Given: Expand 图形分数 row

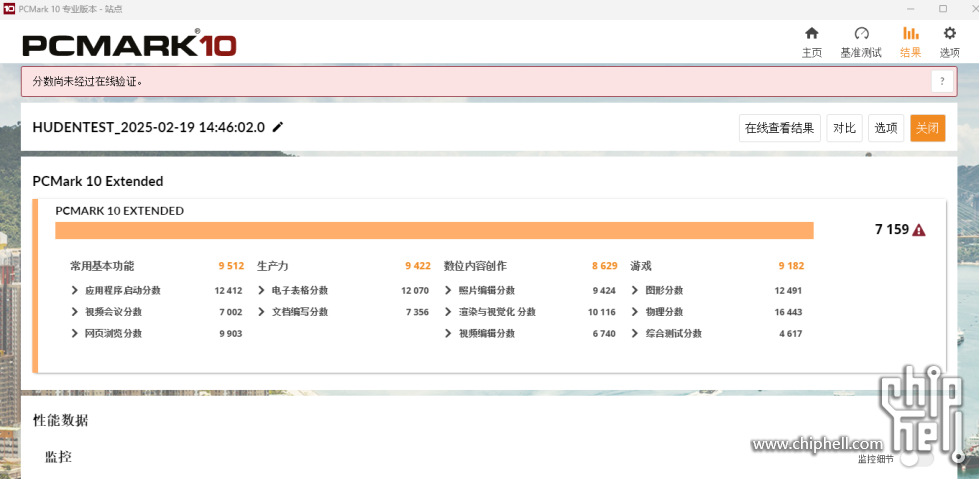Looking at the screenshot, I should [x=635, y=290].
